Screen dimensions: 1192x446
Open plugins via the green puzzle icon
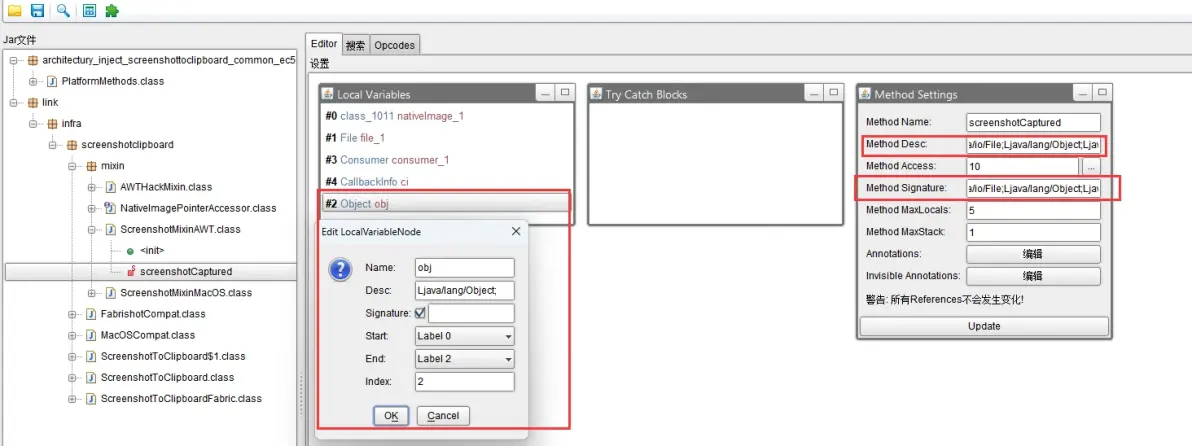112,11
